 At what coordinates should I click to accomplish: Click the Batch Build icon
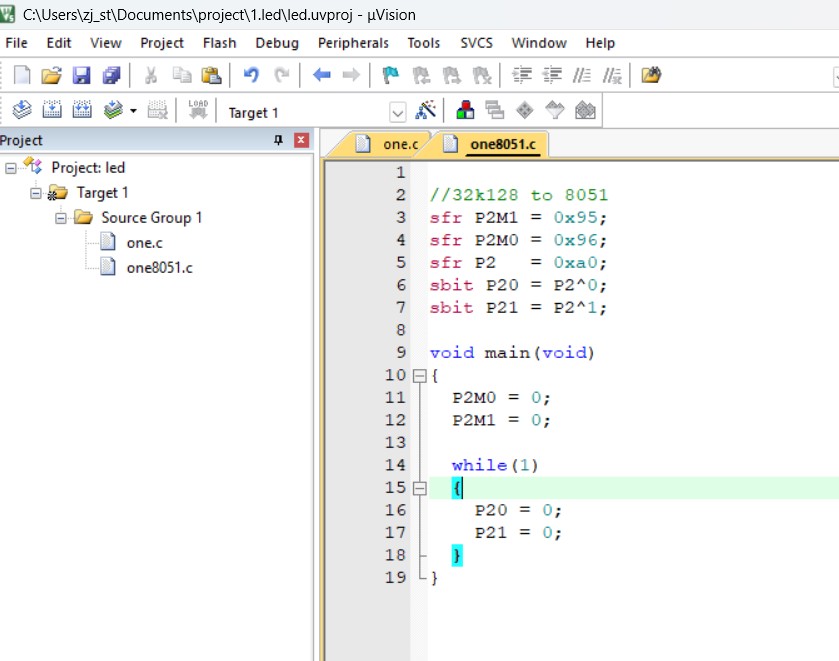coord(113,110)
